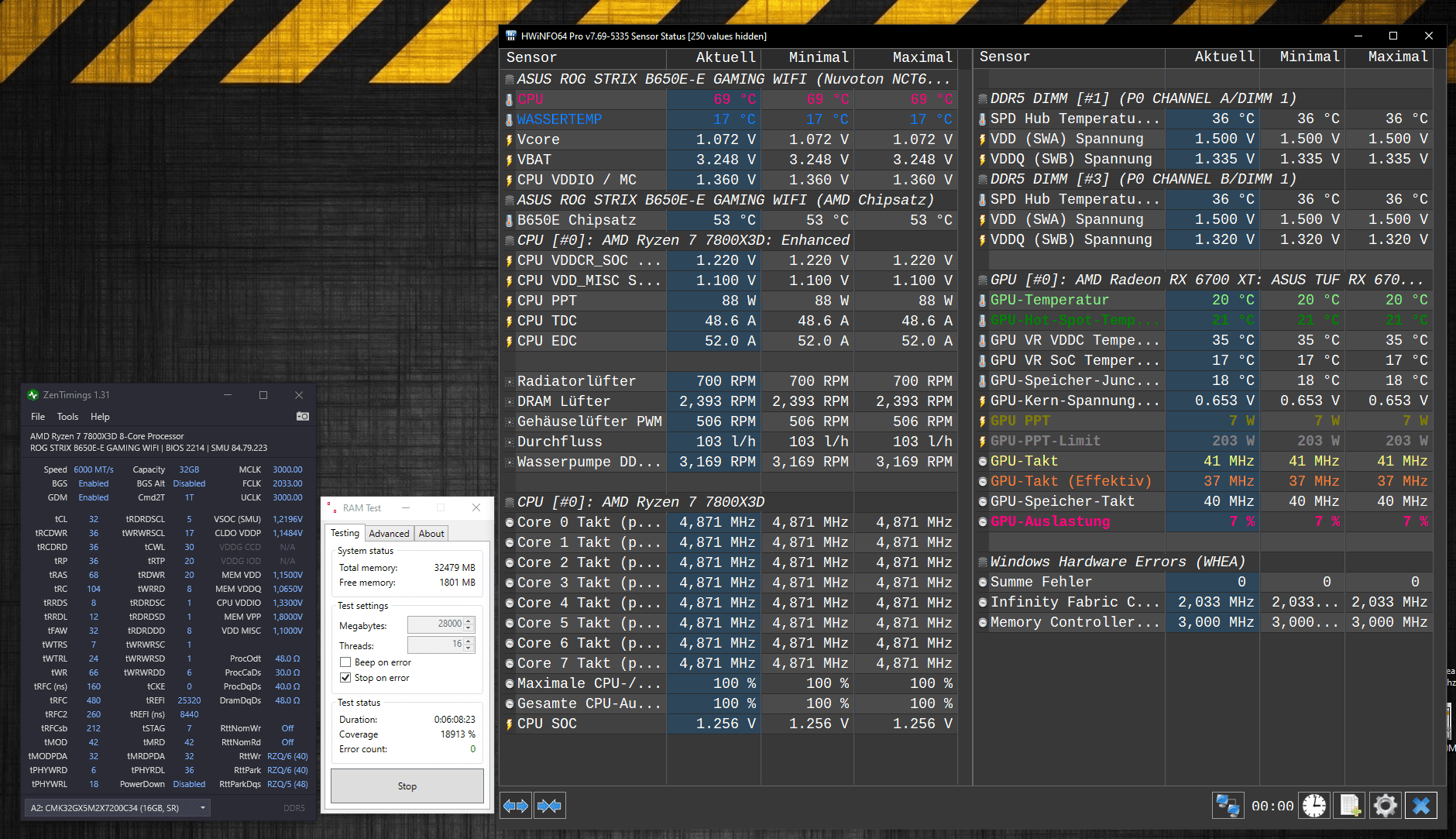
Task: Click the 6000 MT/s speed value in ZenTimings
Action: point(94,469)
